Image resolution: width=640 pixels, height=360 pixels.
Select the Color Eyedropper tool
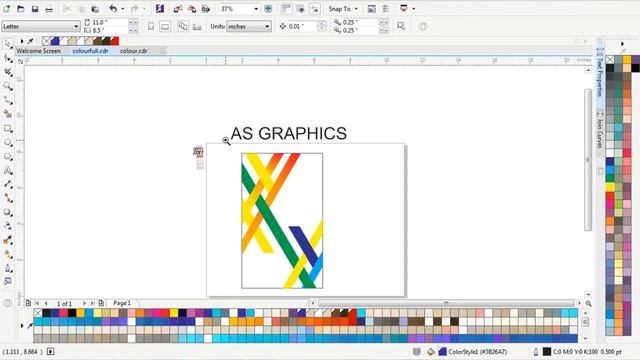pyautogui.click(x=8, y=240)
